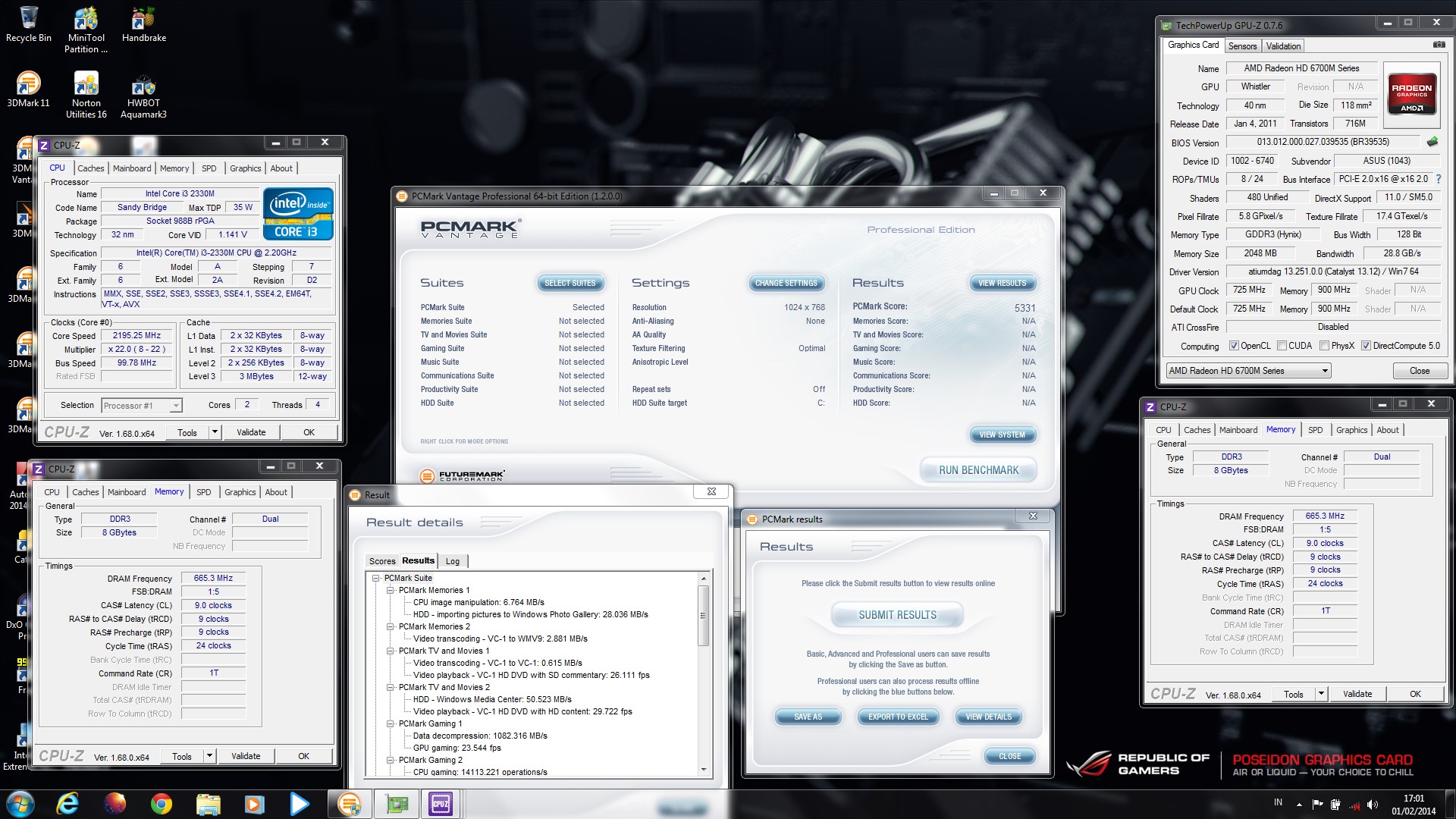The height and width of the screenshot is (819, 1456).
Task: Click the blue play arrow taskbar icon
Action: [x=300, y=804]
